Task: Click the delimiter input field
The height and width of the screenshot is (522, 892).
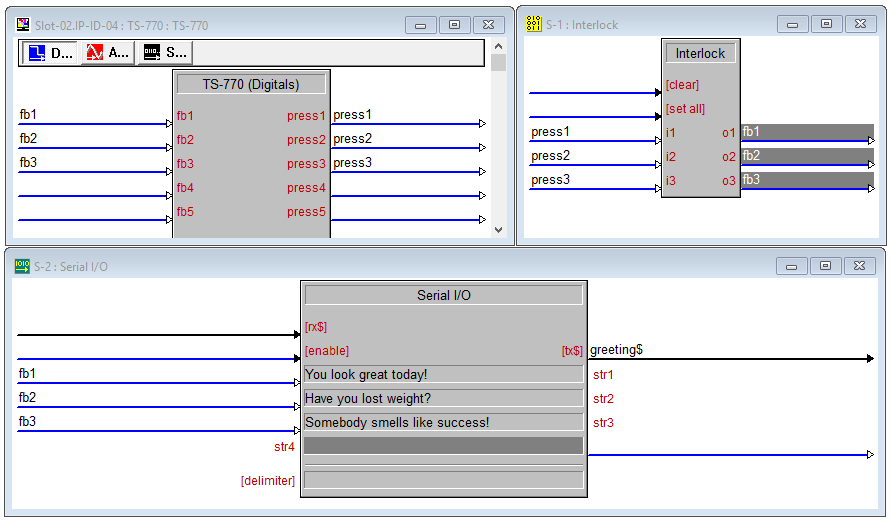Action: click(443, 480)
